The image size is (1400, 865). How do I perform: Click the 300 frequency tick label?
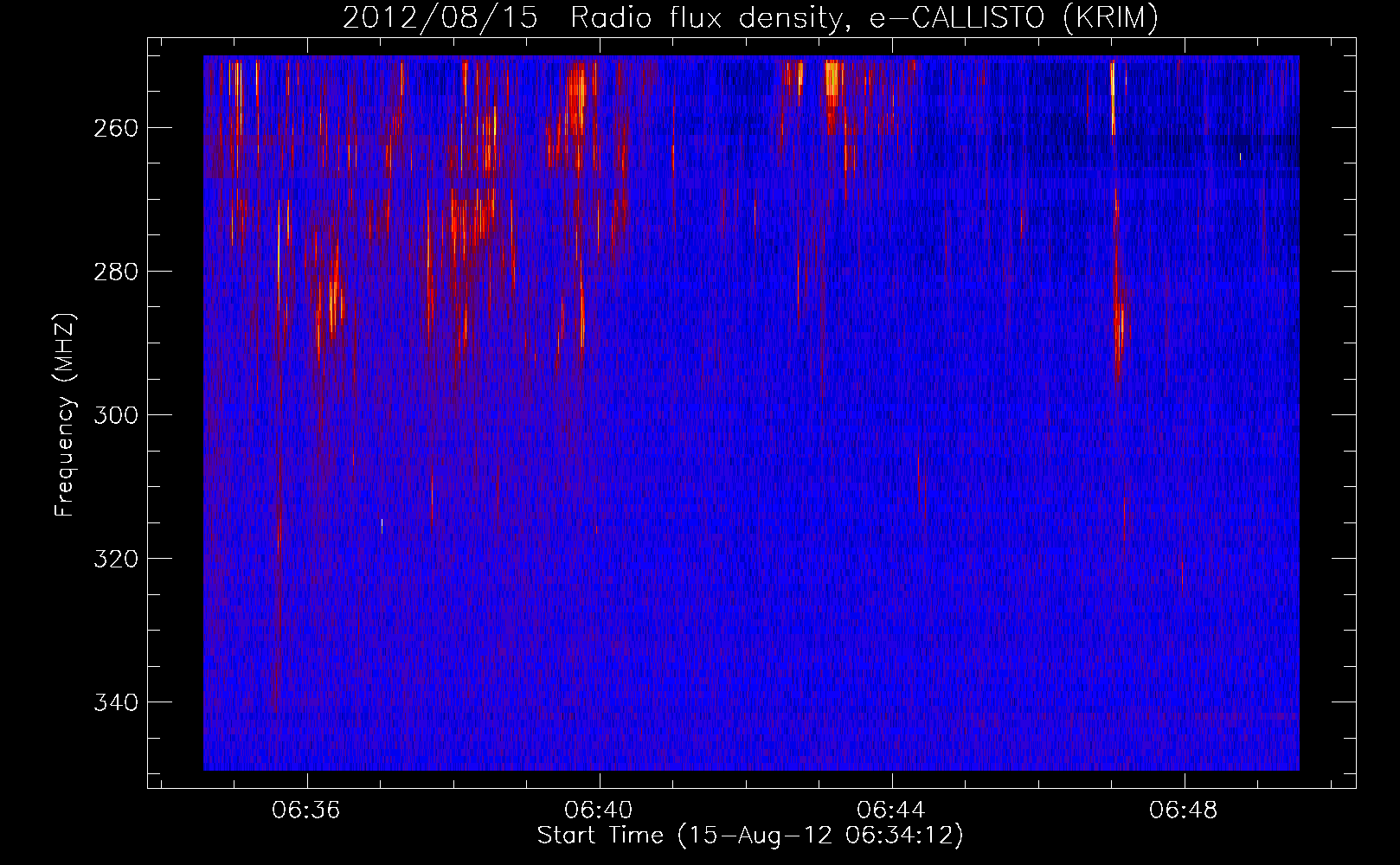pyautogui.click(x=114, y=415)
